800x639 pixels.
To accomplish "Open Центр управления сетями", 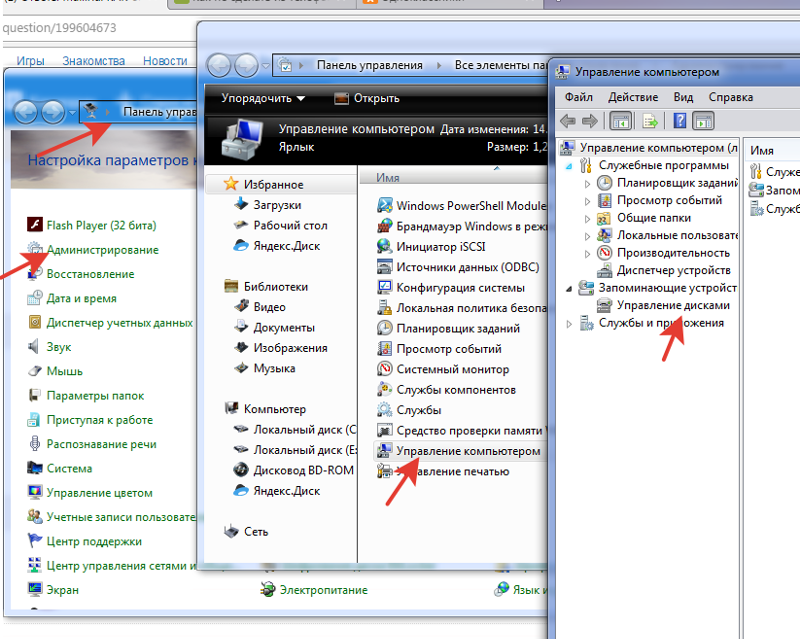I will 121,566.
